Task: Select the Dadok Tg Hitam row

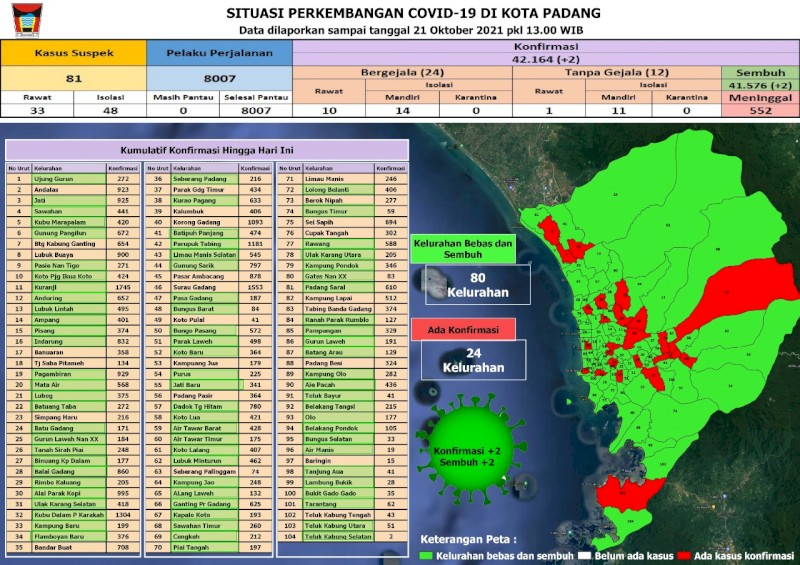Action: click(x=209, y=407)
